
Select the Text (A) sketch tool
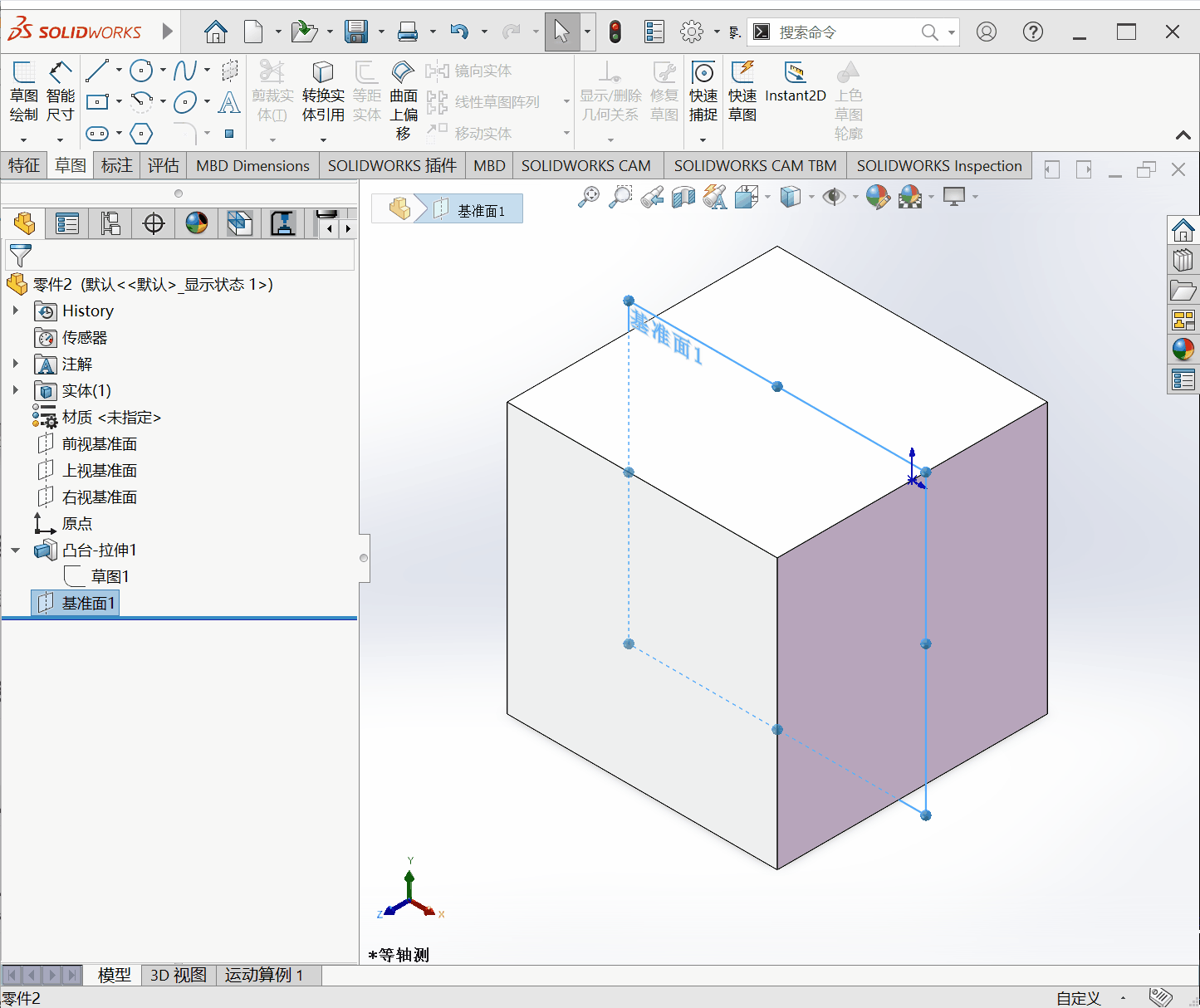(229, 102)
